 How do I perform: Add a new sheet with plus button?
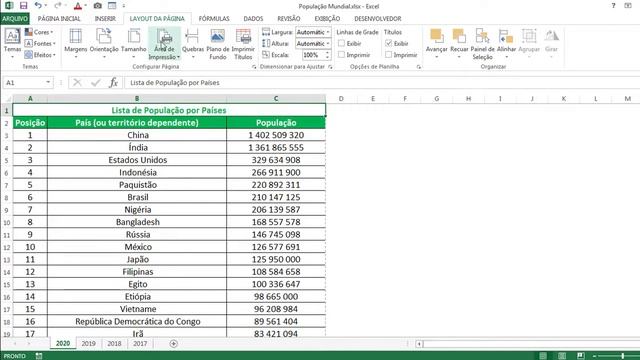coord(173,344)
